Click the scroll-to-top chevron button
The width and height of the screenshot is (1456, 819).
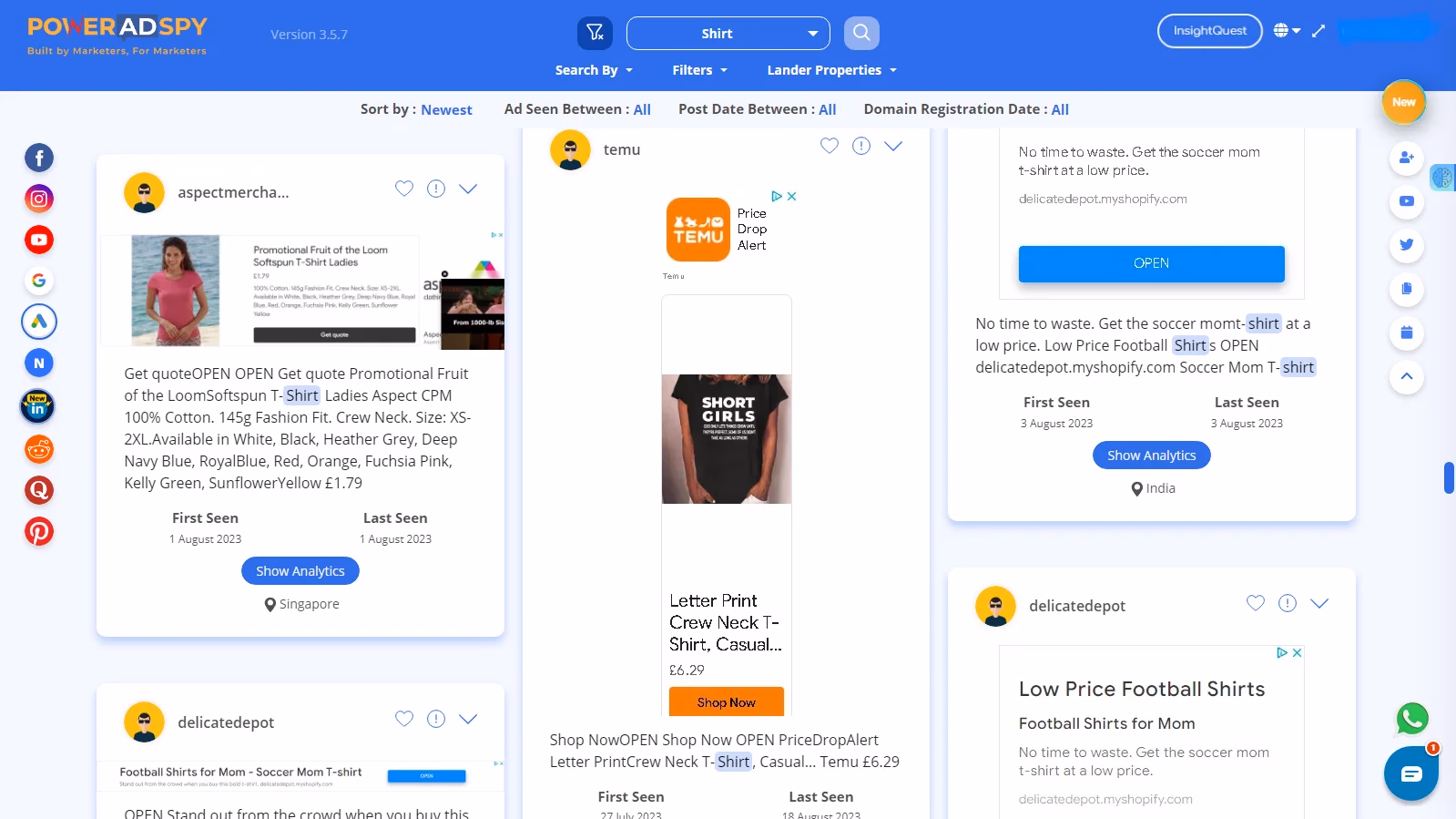(x=1407, y=376)
